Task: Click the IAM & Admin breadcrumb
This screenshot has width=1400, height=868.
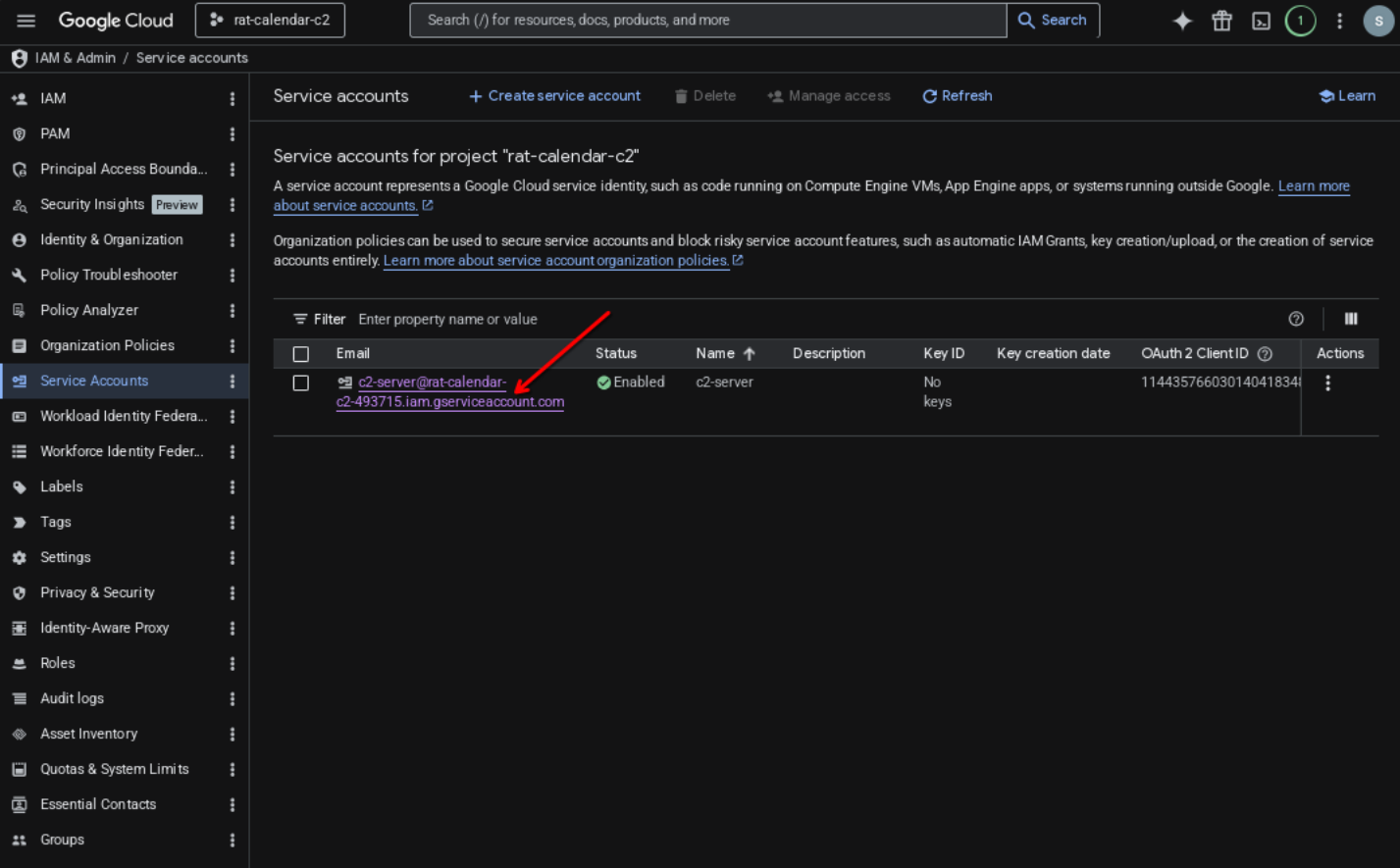Action: tap(76, 58)
